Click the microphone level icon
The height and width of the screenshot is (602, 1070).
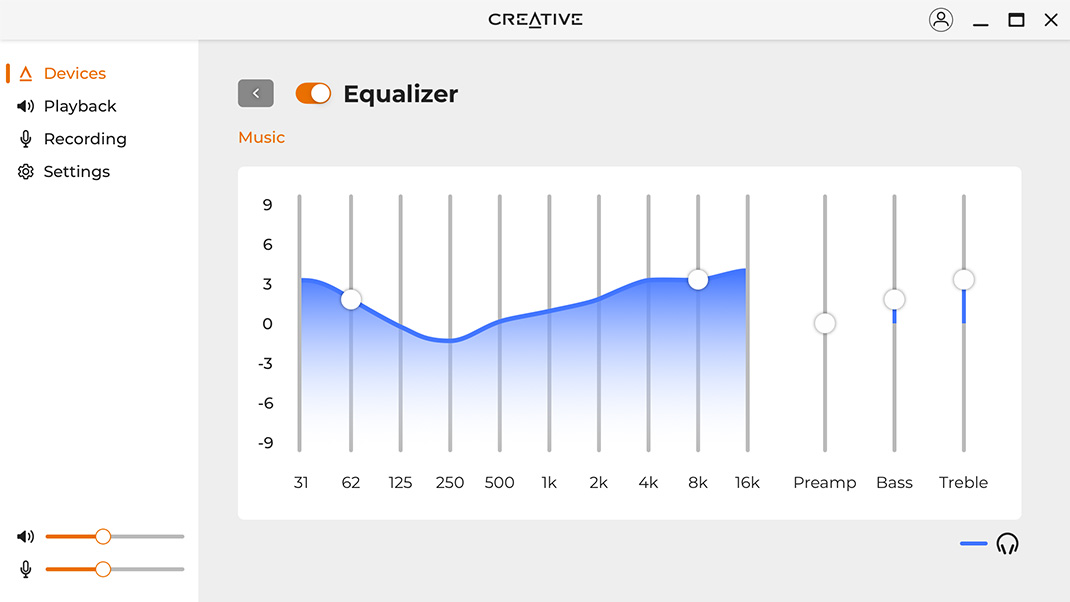coord(25,569)
